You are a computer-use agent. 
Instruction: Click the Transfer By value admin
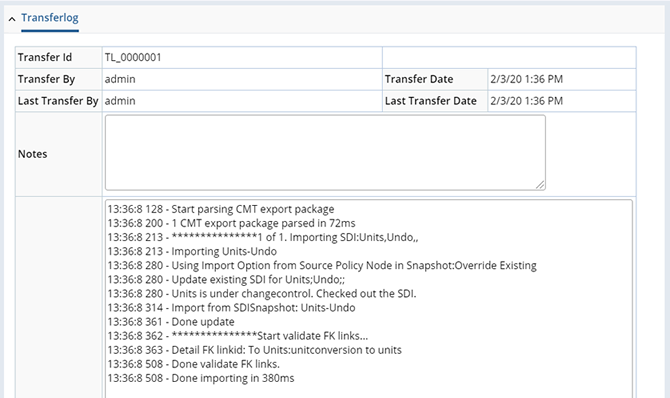[120, 79]
